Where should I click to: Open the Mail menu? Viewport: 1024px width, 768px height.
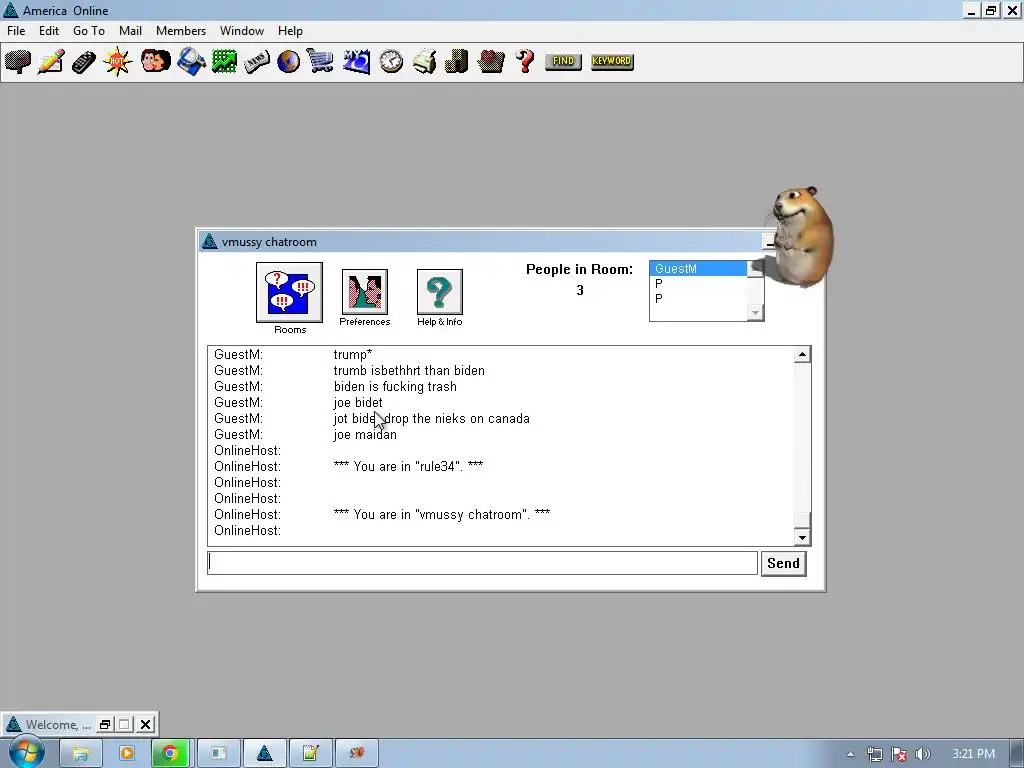(131, 31)
